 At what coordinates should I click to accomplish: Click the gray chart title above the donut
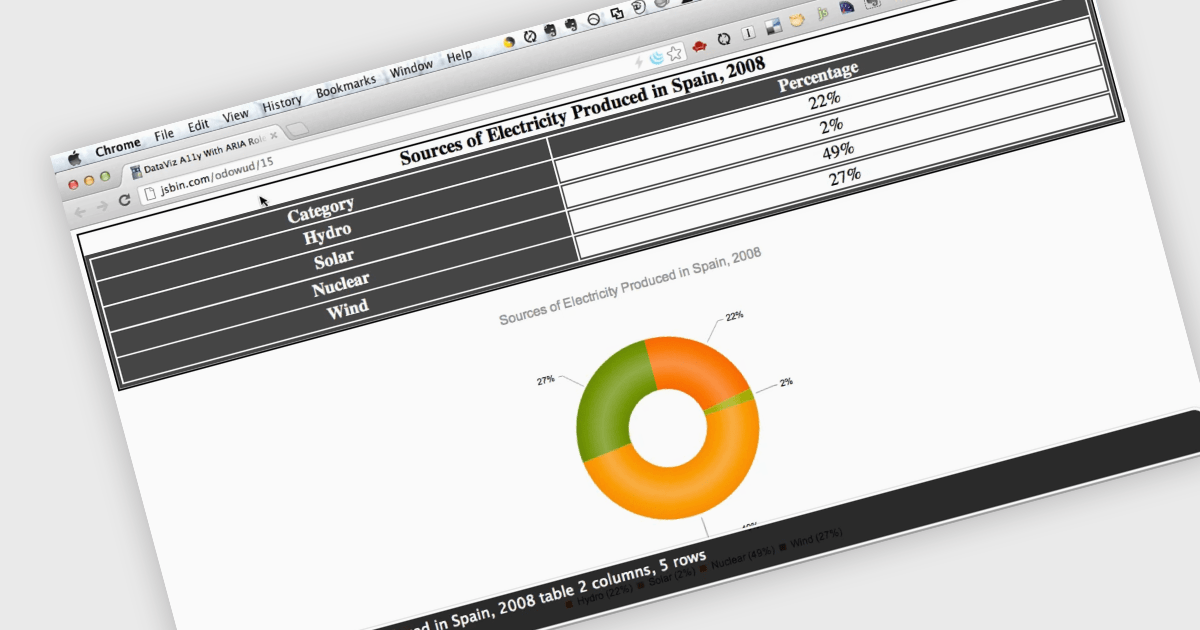tap(630, 285)
